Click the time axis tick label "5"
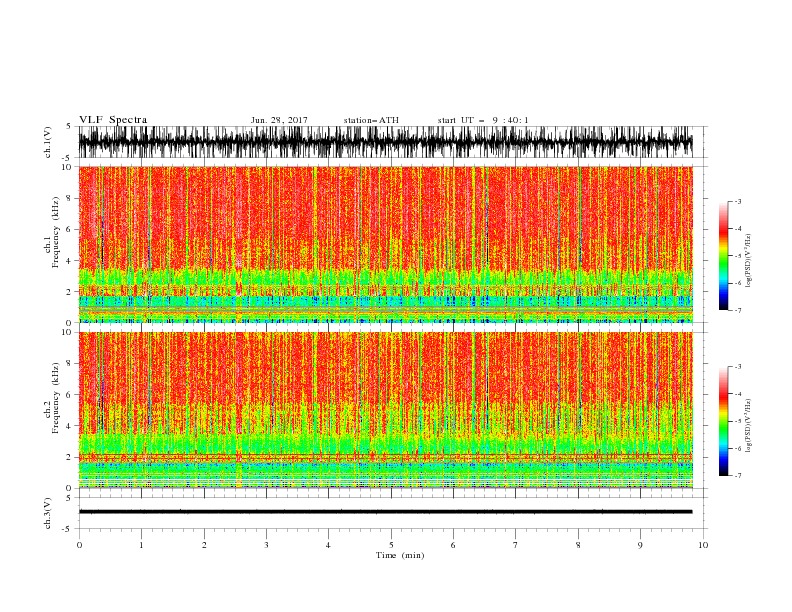Image resolution: width=792 pixels, height=612 pixels. 391,545
